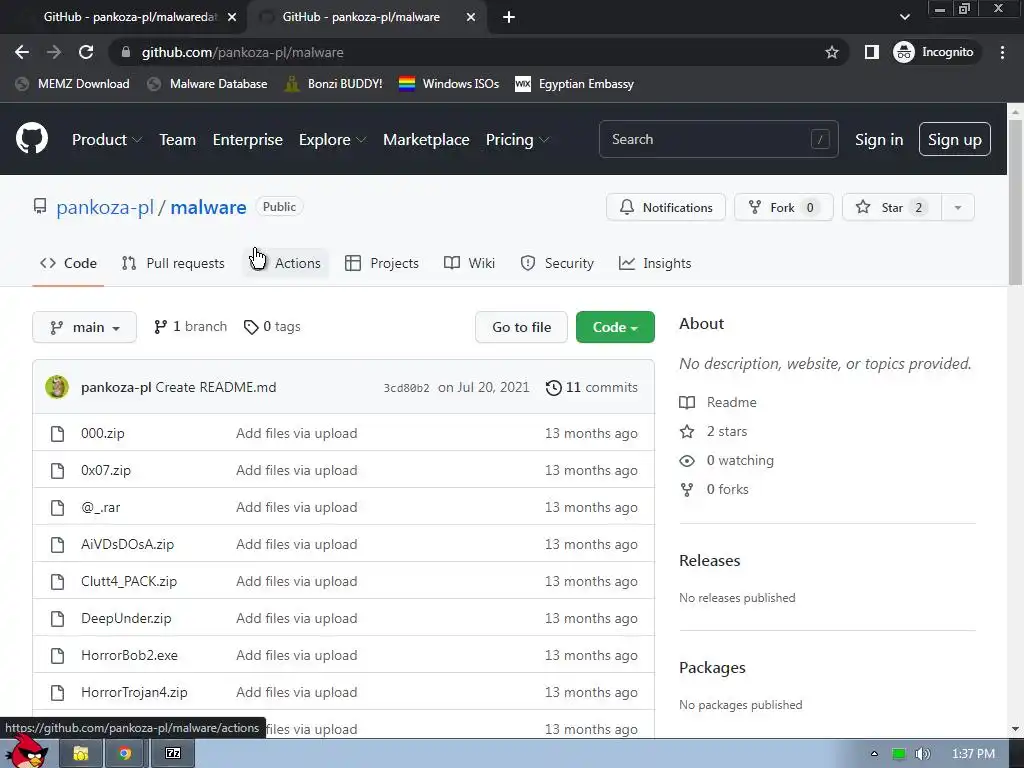Select the Code tab

[68, 263]
